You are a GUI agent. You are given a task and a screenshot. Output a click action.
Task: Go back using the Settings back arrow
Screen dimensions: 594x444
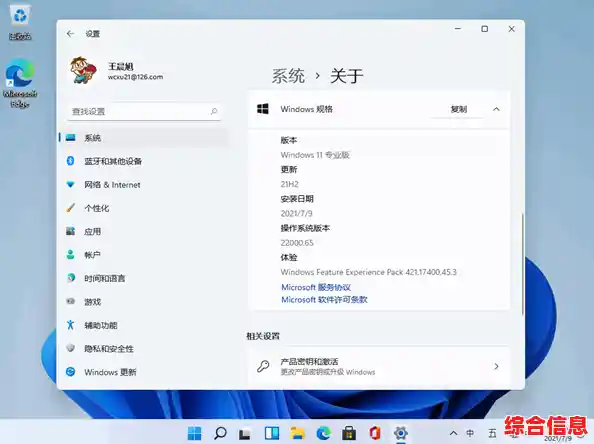[x=70, y=34]
